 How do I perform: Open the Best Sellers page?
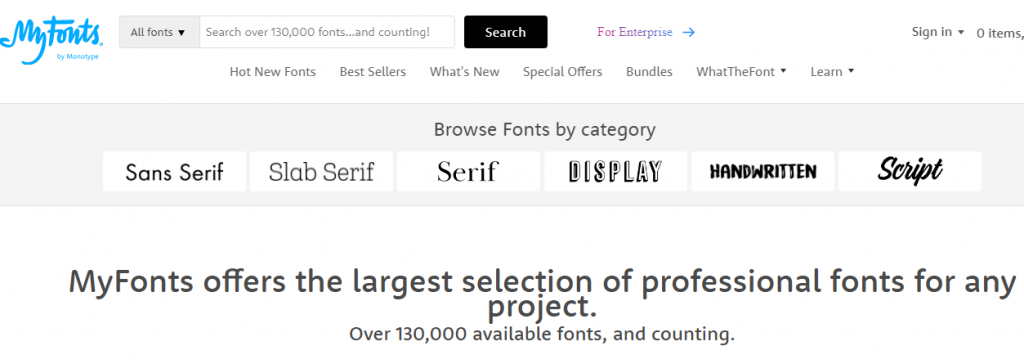pyautogui.click(x=373, y=72)
